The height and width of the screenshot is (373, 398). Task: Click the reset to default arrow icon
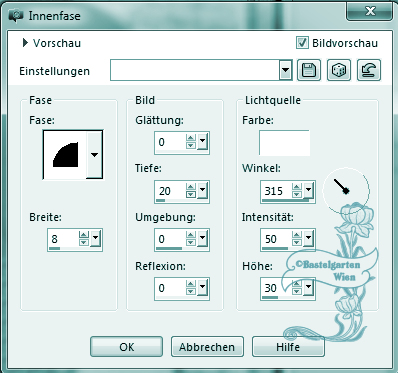[369, 70]
